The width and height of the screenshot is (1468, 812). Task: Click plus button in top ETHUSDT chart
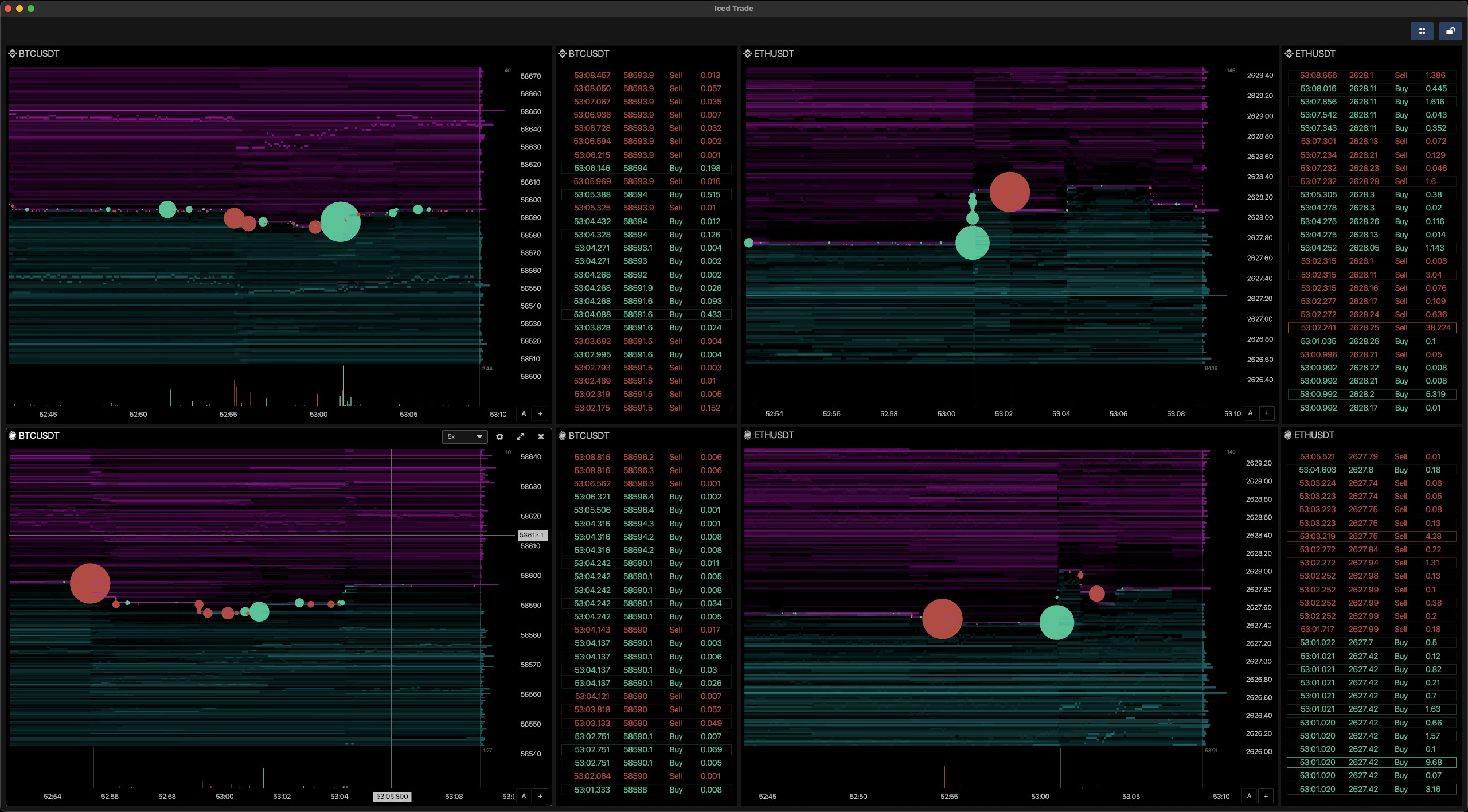click(1267, 413)
